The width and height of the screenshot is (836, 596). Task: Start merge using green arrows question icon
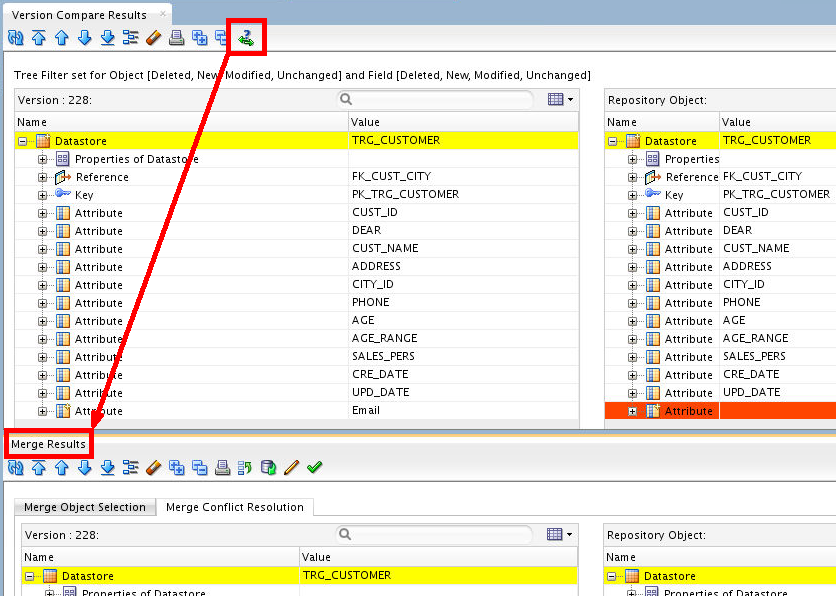pyautogui.click(x=246, y=38)
